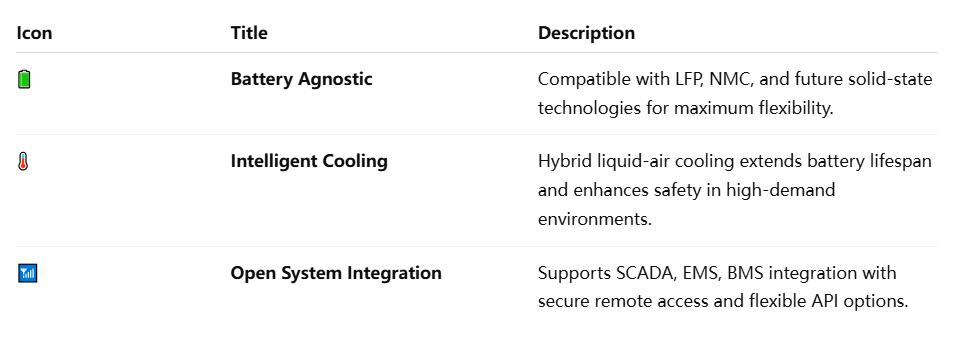Select the Icon column header
Screen dimensions: 967x361
tap(35, 33)
